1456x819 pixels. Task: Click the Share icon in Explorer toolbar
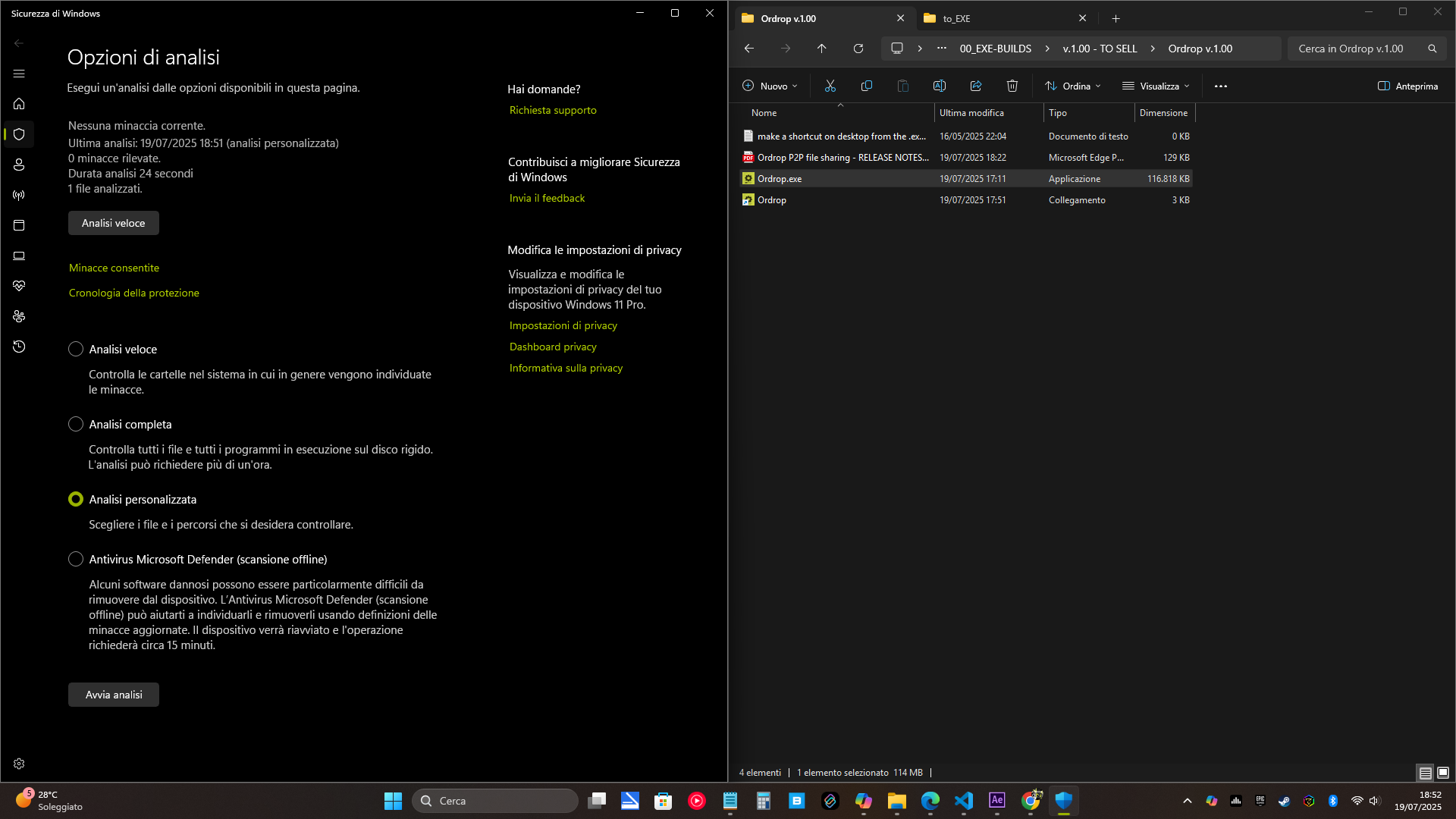[976, 86]
